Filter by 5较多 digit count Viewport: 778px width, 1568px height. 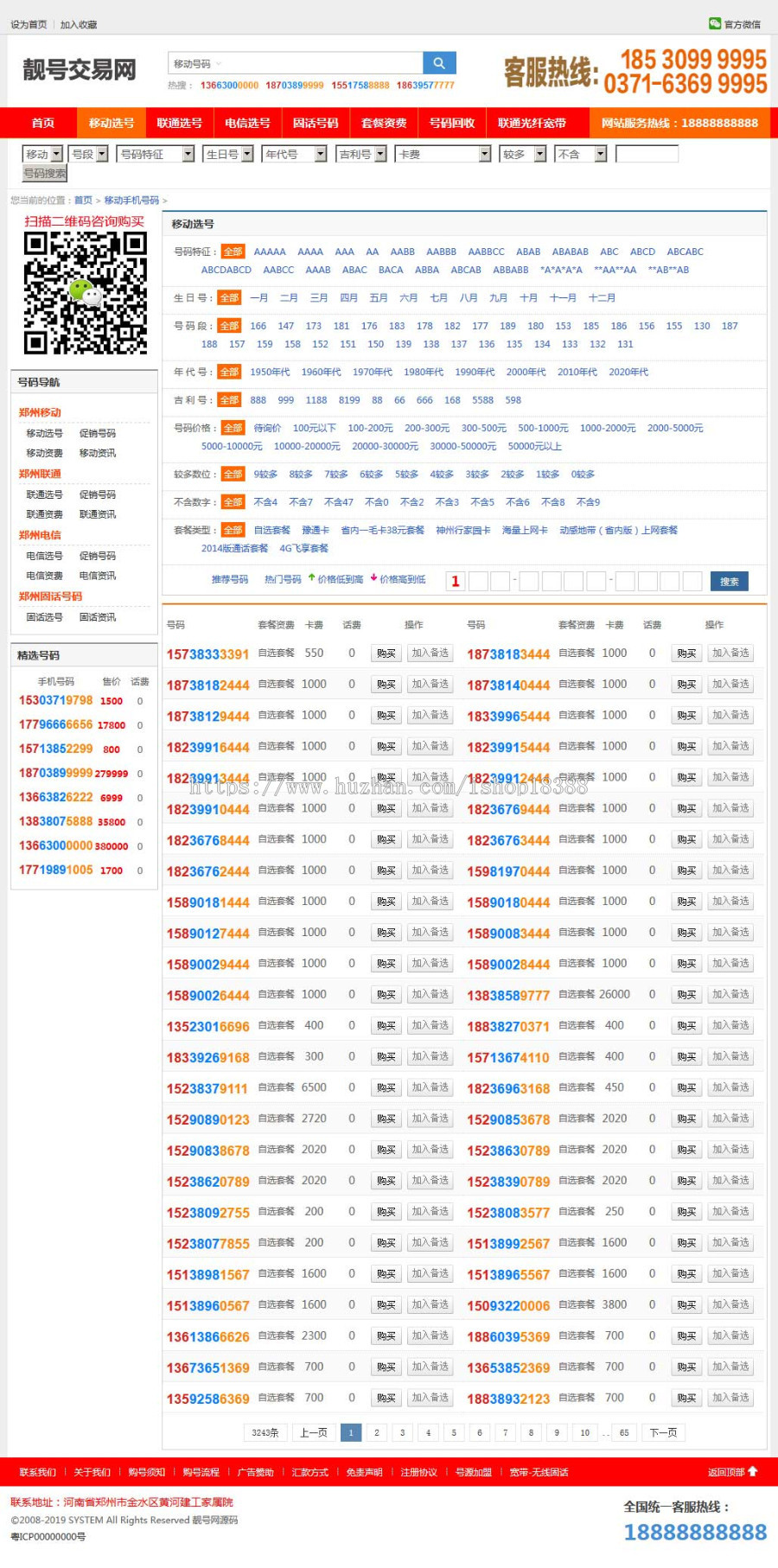(x=406, y=474)
